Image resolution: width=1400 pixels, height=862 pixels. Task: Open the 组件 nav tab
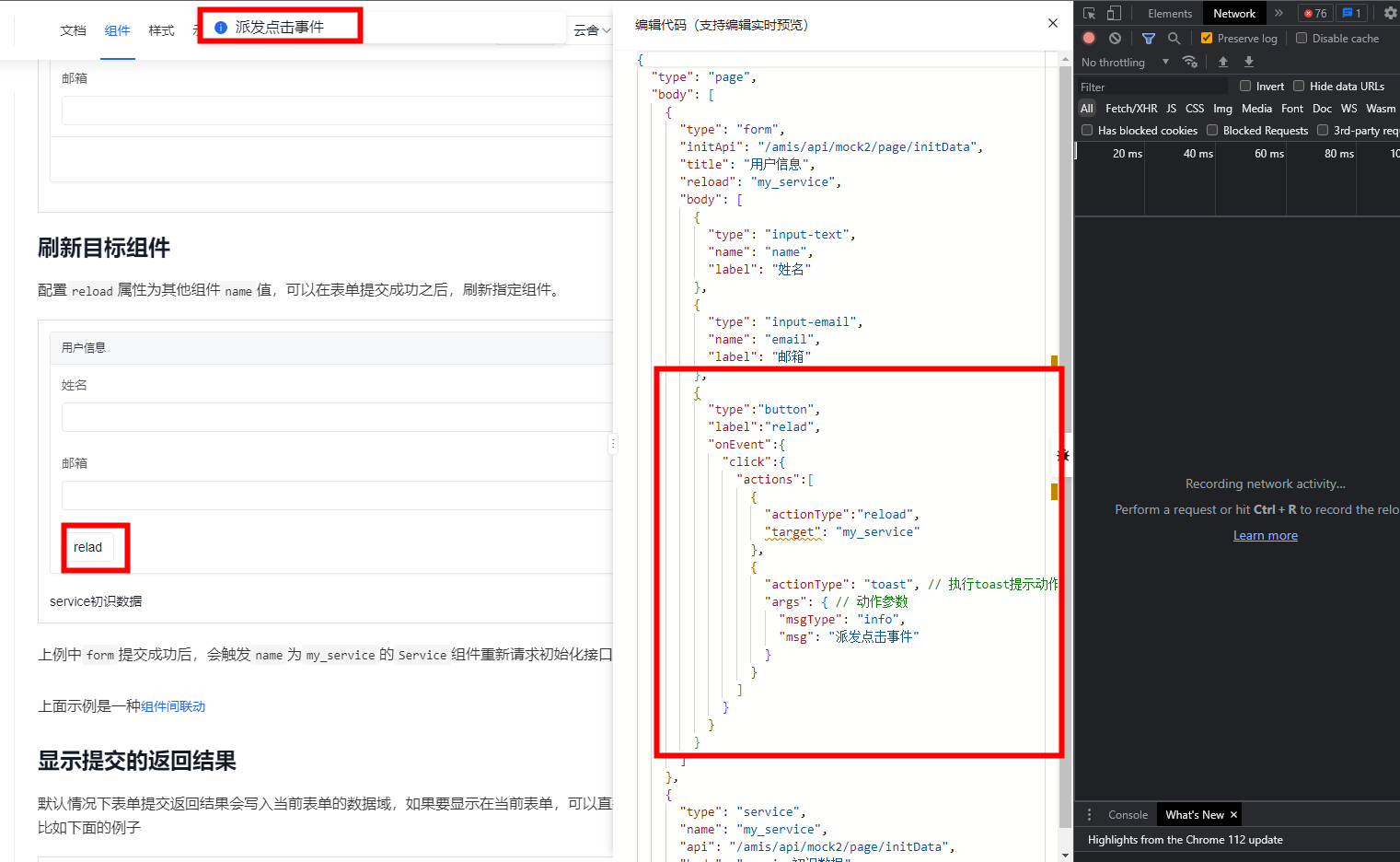pos(118,30)
